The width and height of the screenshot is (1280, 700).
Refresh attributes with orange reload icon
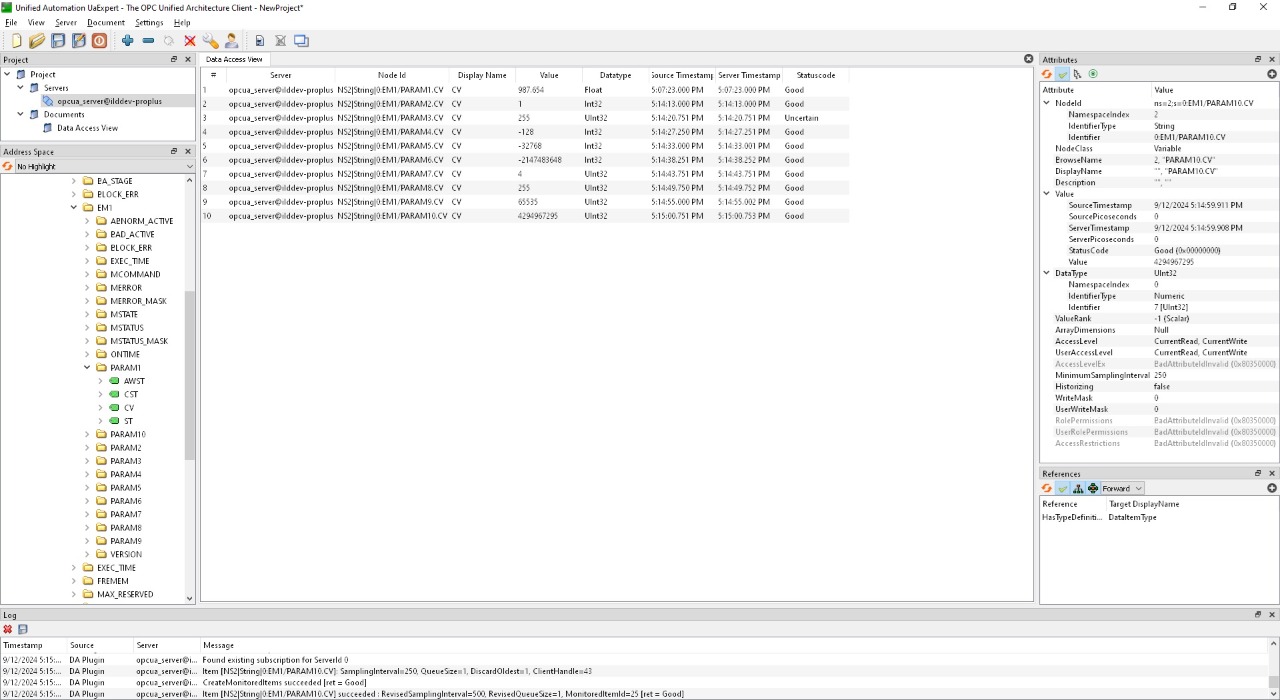[1047, 74]
